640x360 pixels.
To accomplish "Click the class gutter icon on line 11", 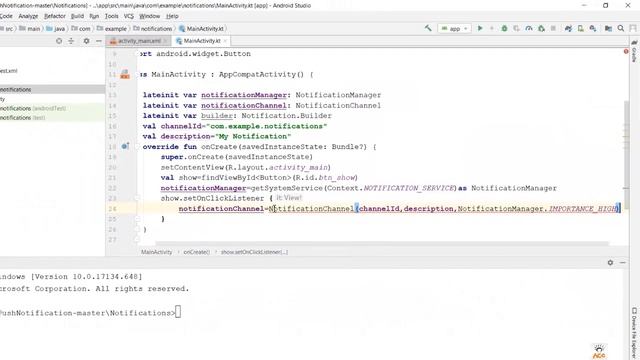I will pyautogui.click(x=125, y=75).
